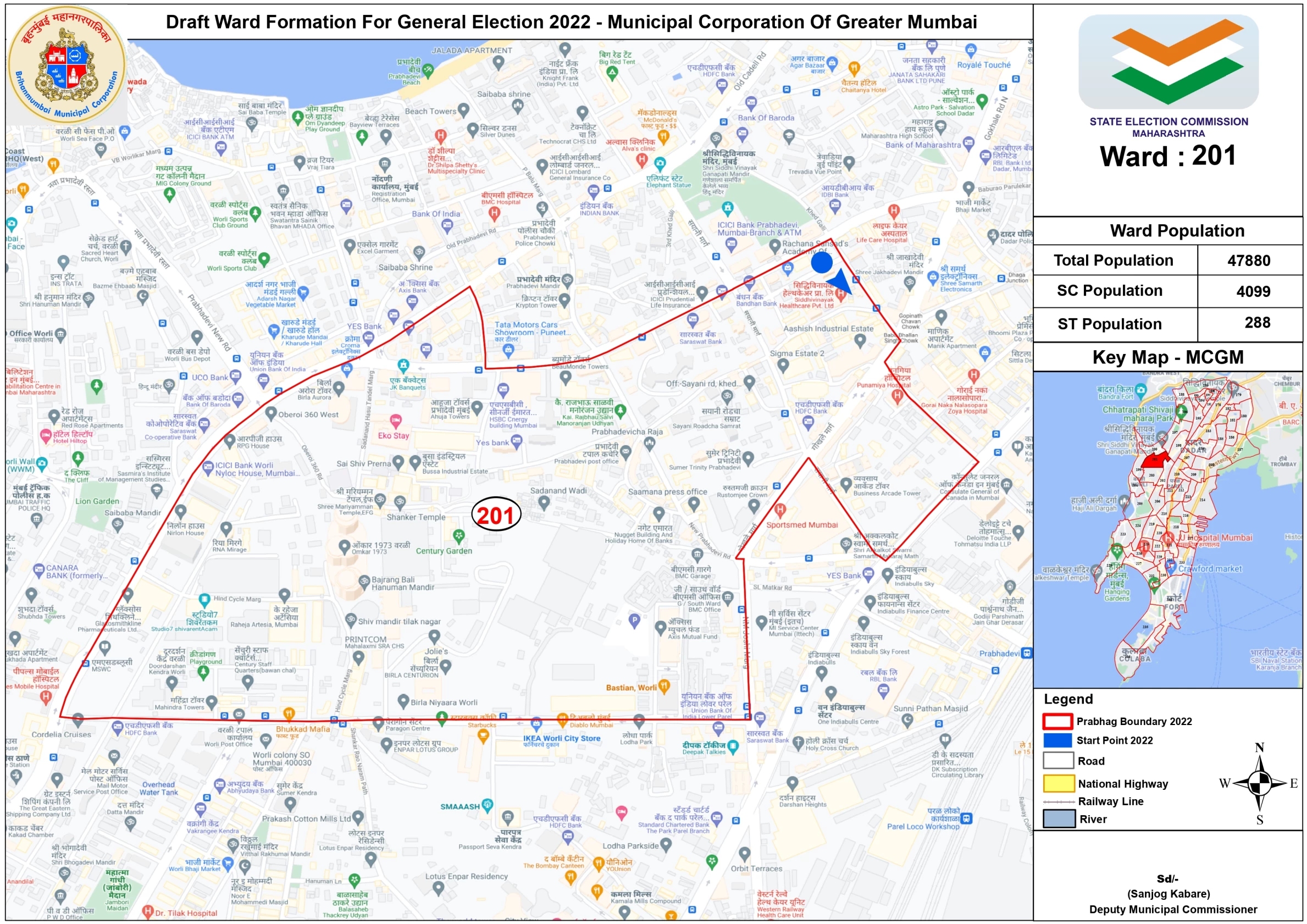Click the circled 201 ward label

(x=496, y=515)
